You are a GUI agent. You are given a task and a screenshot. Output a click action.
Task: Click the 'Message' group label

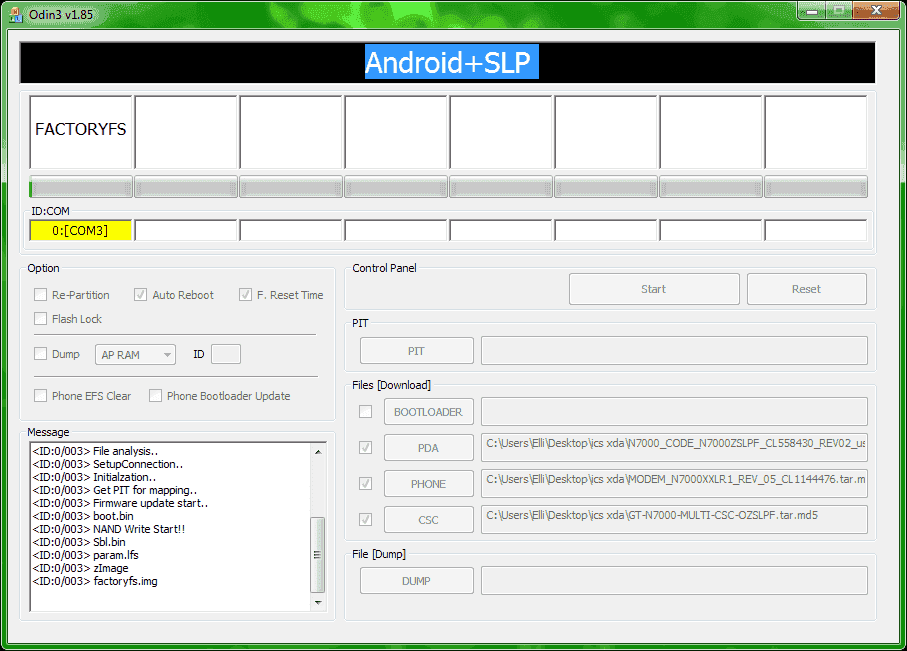tap(48, 432)
